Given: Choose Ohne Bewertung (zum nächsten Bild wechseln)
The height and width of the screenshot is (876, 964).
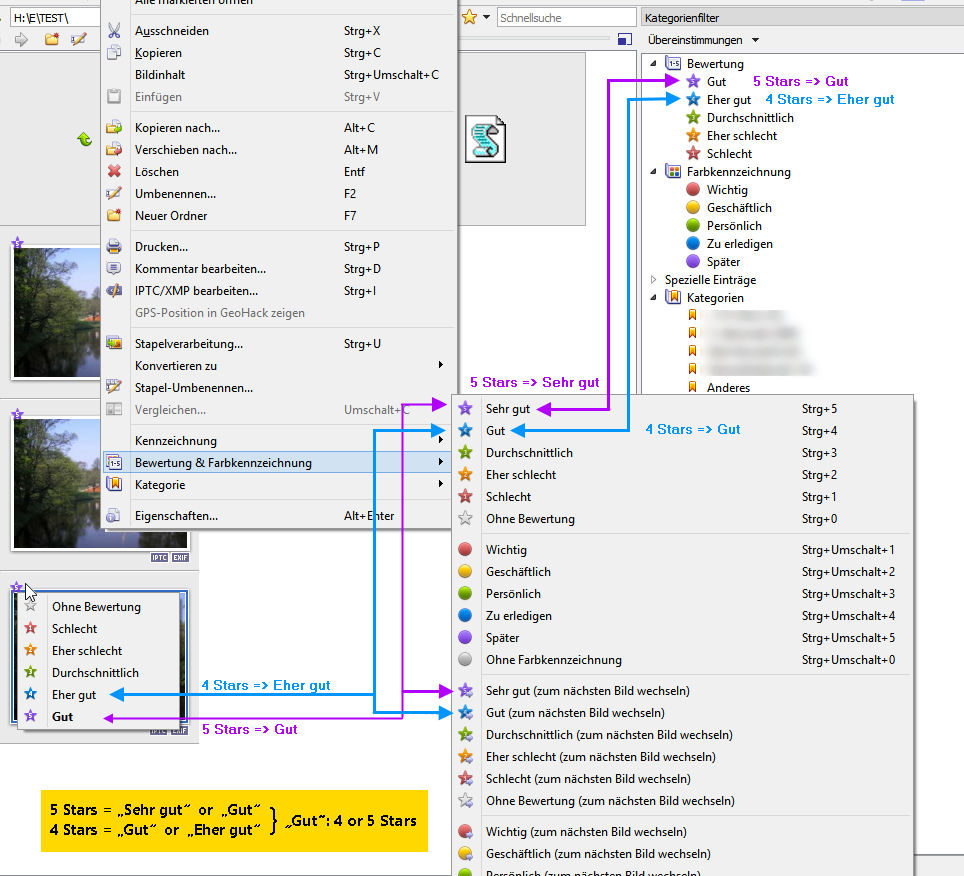Looking at the screenshot, I should click(x=682, y=801).
